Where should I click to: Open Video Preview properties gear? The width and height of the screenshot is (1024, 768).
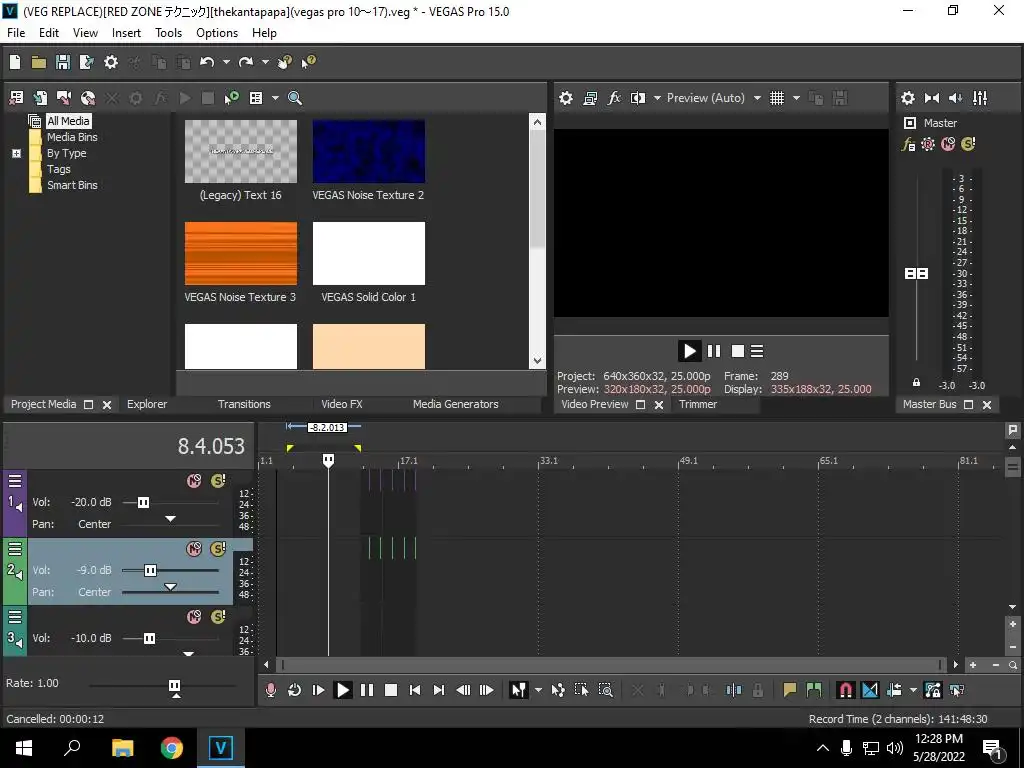(566, 98)
